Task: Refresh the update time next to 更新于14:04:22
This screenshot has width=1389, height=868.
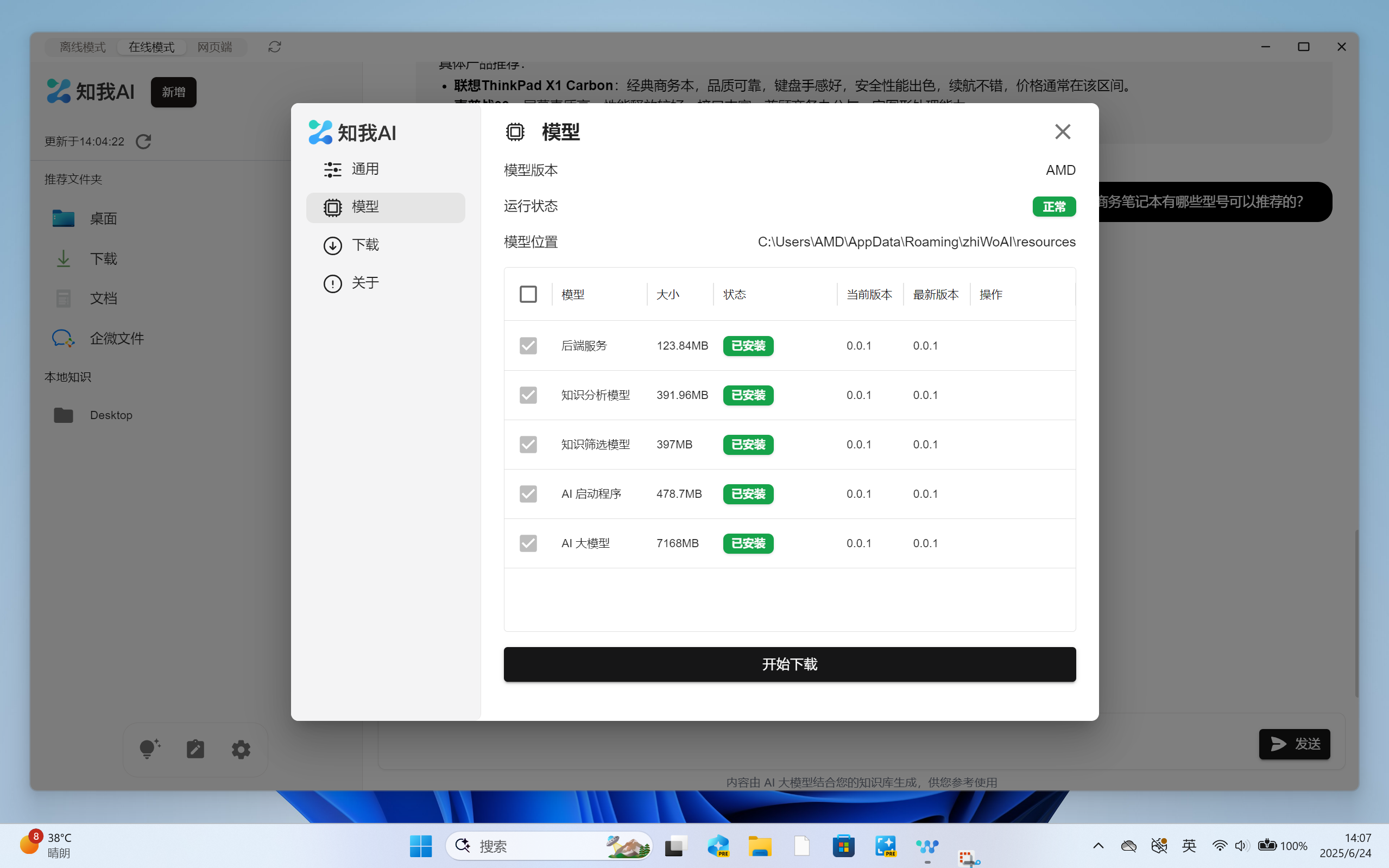Action: (143, 142)
